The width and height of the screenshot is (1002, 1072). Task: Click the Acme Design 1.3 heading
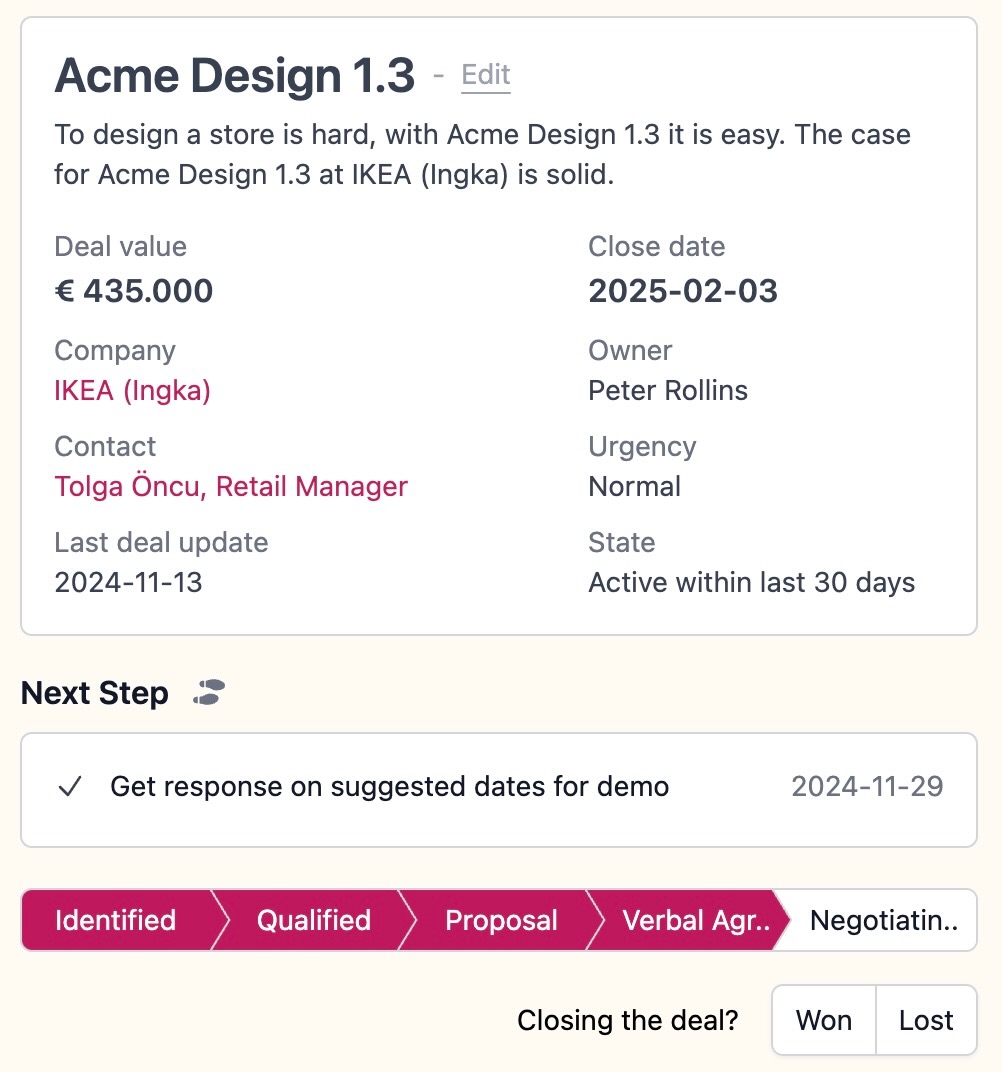pyautogui.click(x=234, y=76)
